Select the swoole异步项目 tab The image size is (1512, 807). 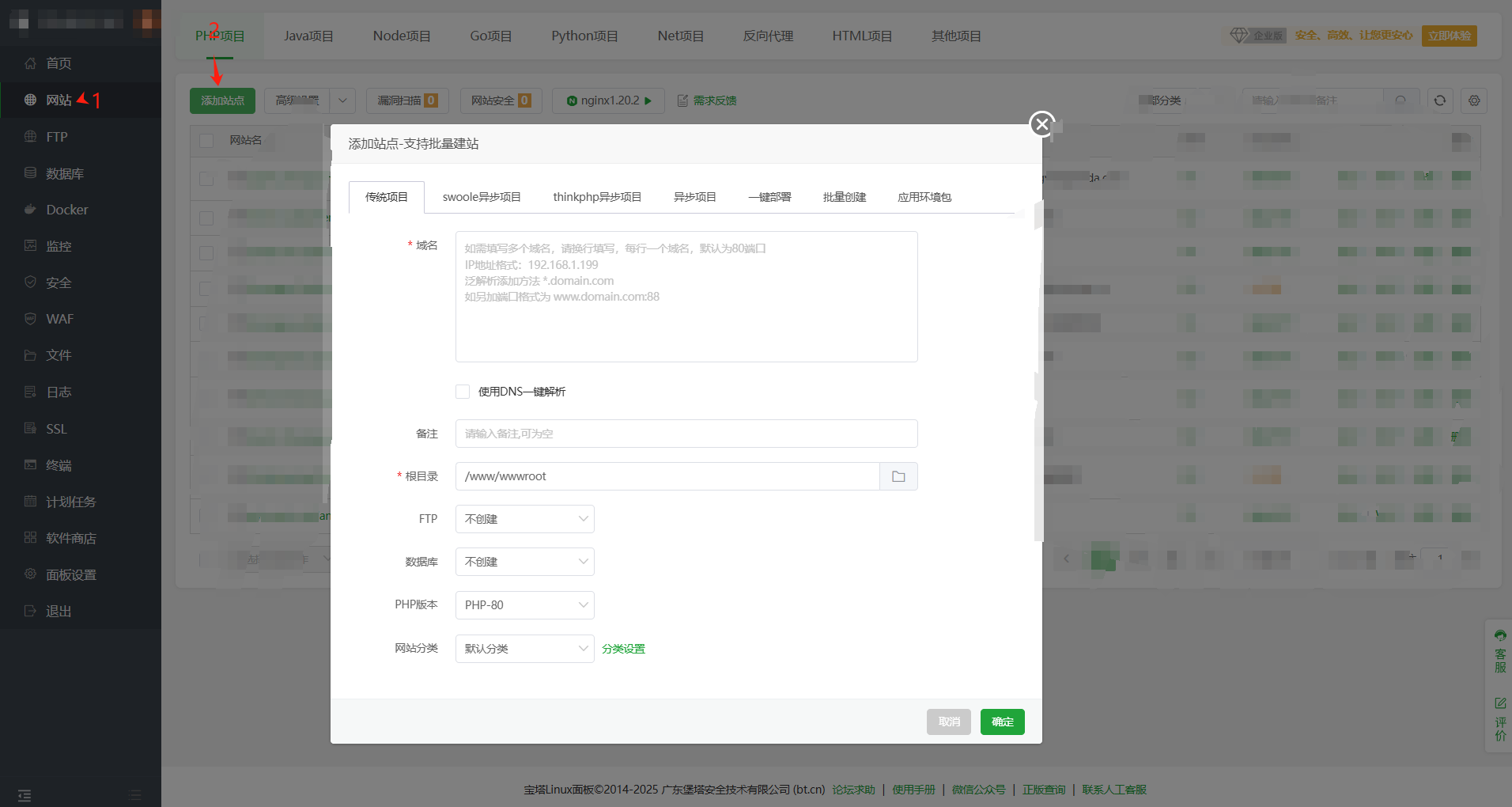[482, 197]
